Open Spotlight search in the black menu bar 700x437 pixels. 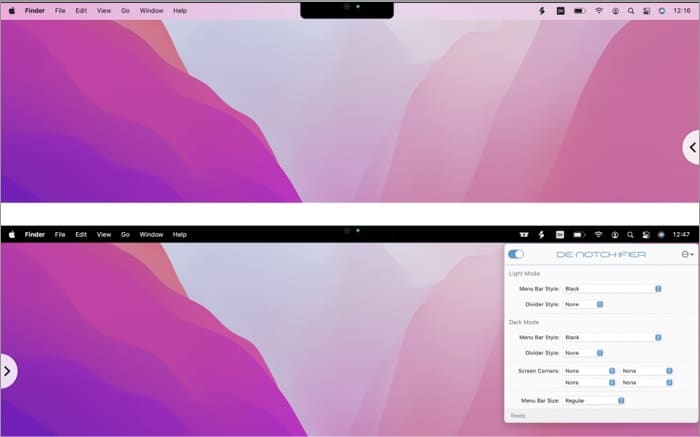pos(630,234)
